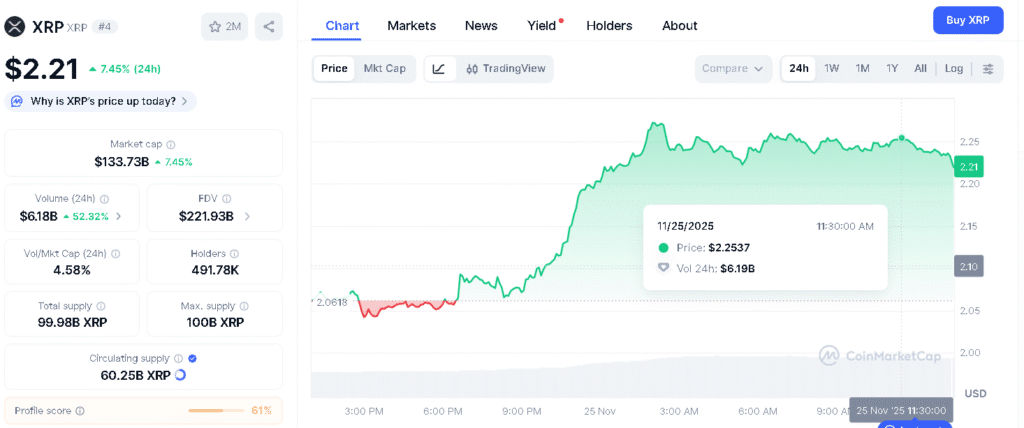Open the Markets tab
The width and height of the screenshot is (1024, 428).
click(411, 26)
